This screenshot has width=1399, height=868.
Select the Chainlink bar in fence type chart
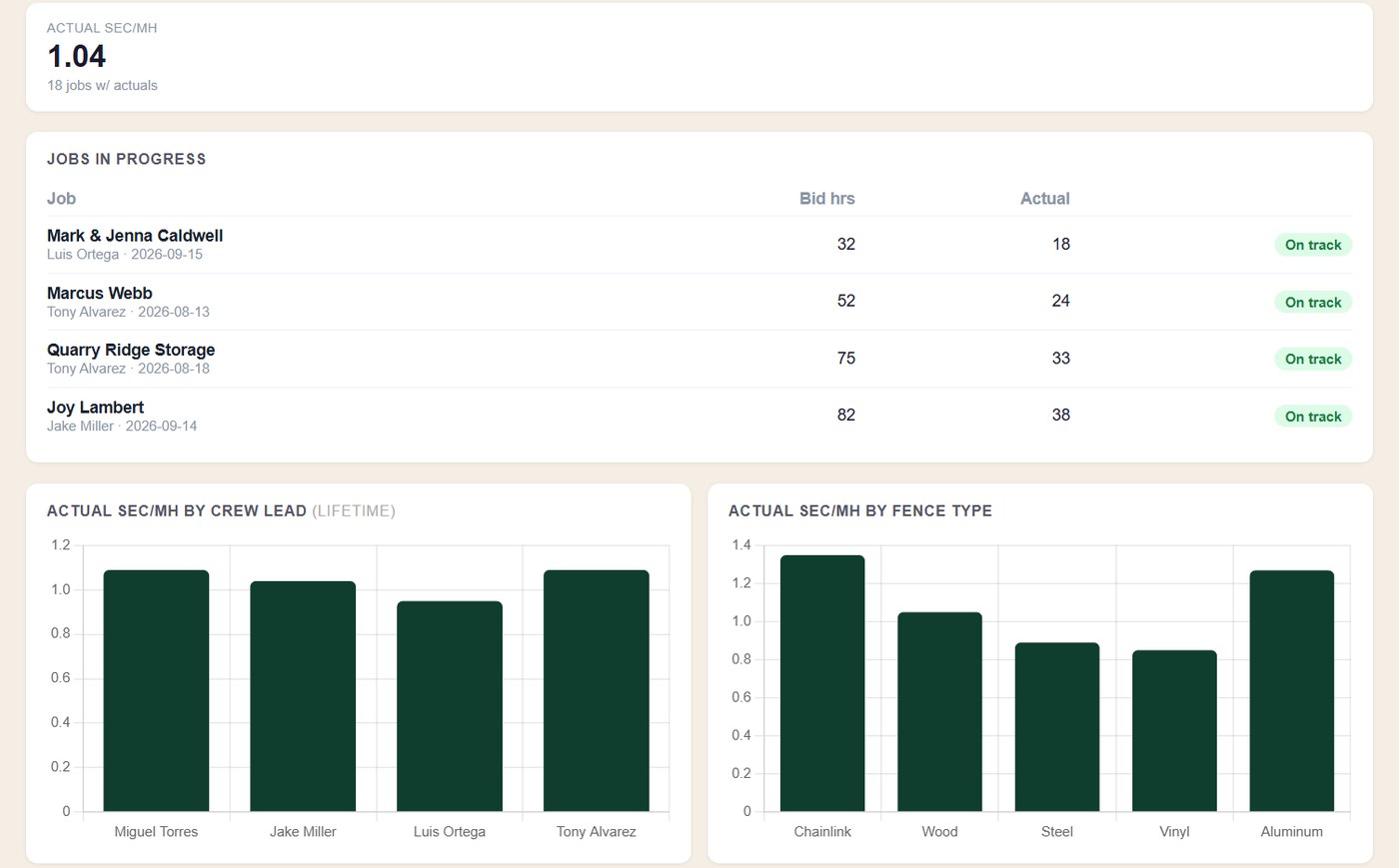point(822,683)
